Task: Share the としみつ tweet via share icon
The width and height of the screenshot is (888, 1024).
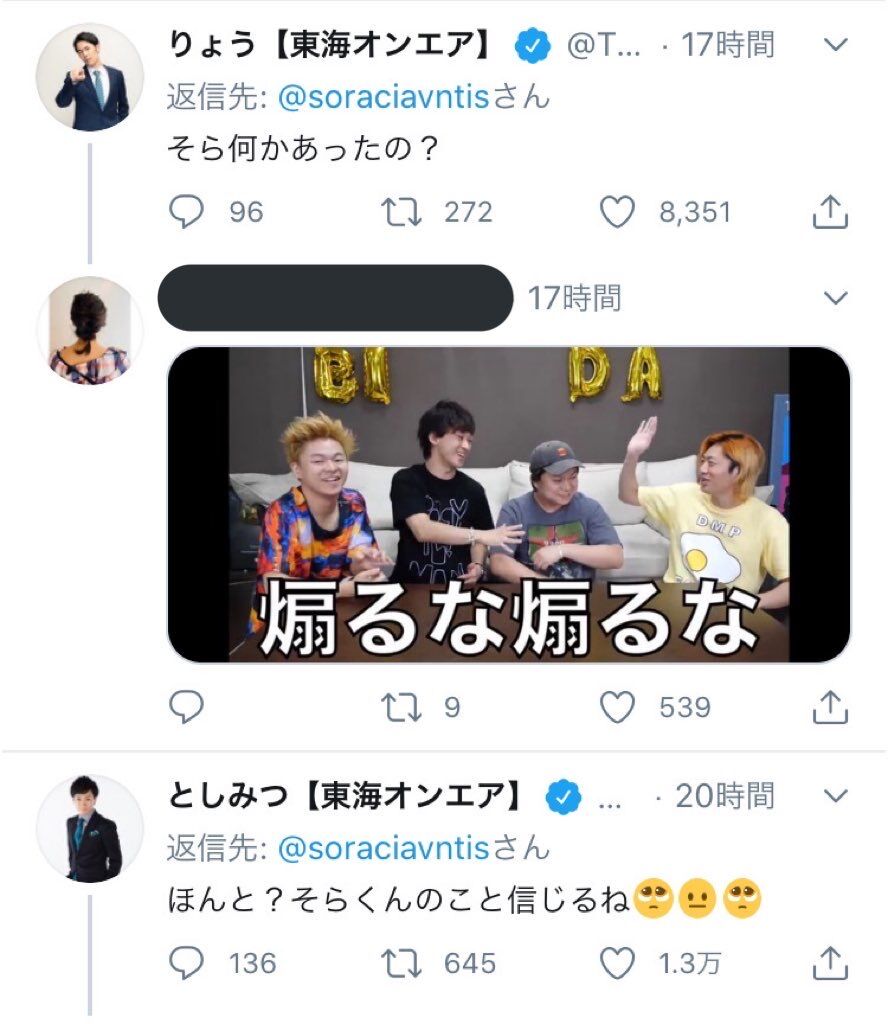Action: (830, 963)
